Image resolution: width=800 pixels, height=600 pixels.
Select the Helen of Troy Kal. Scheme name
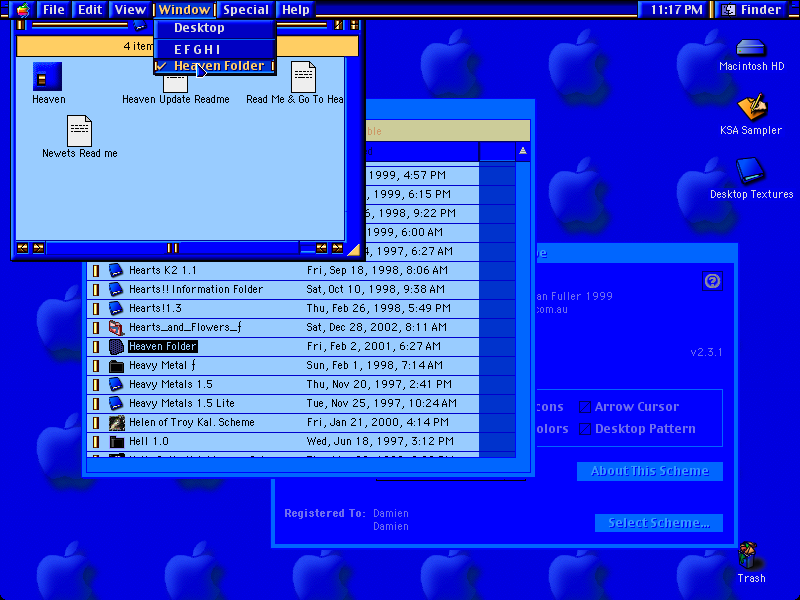191,422
